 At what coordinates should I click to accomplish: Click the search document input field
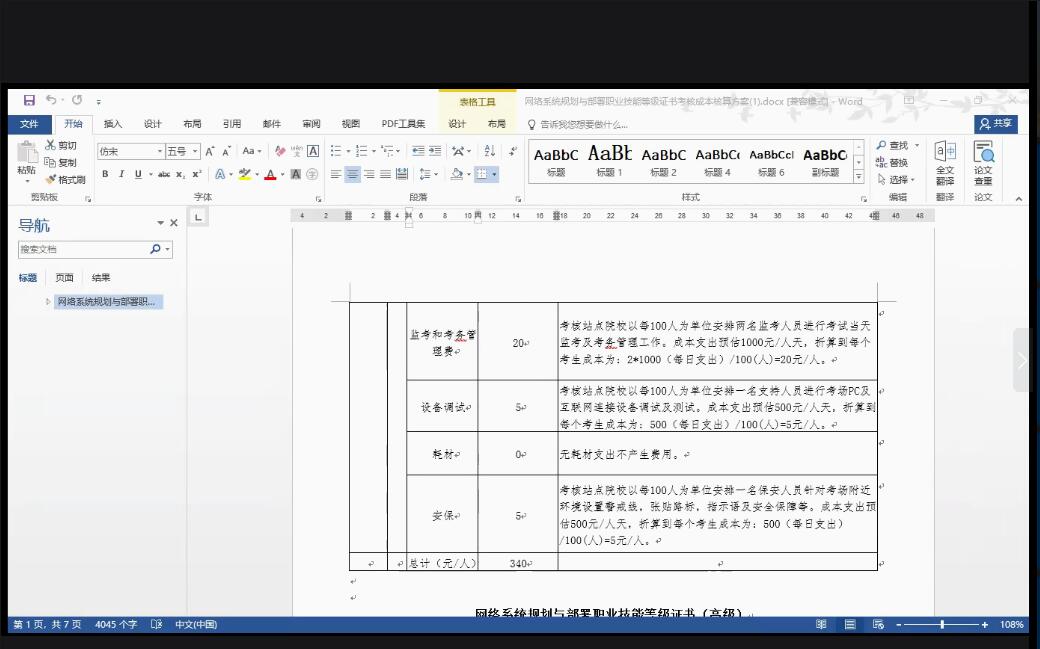pyautogui.click(x=83, y=249)
